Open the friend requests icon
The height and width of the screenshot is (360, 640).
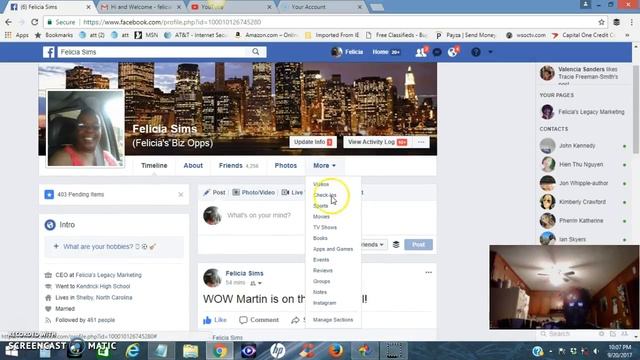(x=420, y=52)
